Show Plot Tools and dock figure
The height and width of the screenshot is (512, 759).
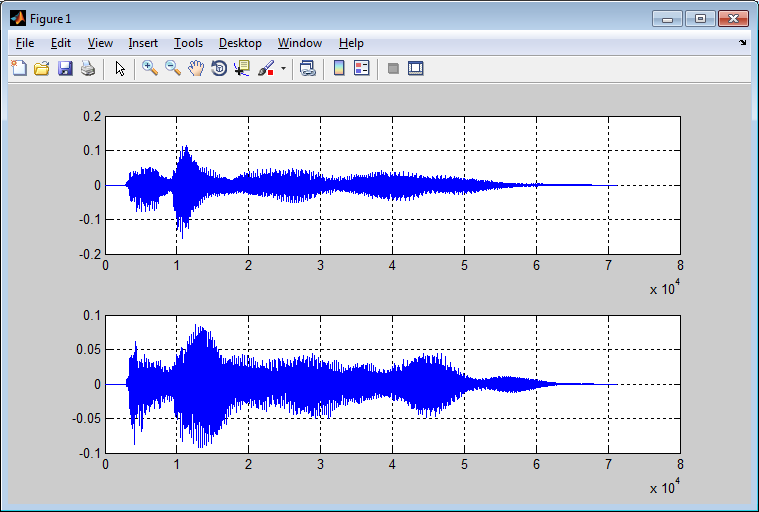416,69
